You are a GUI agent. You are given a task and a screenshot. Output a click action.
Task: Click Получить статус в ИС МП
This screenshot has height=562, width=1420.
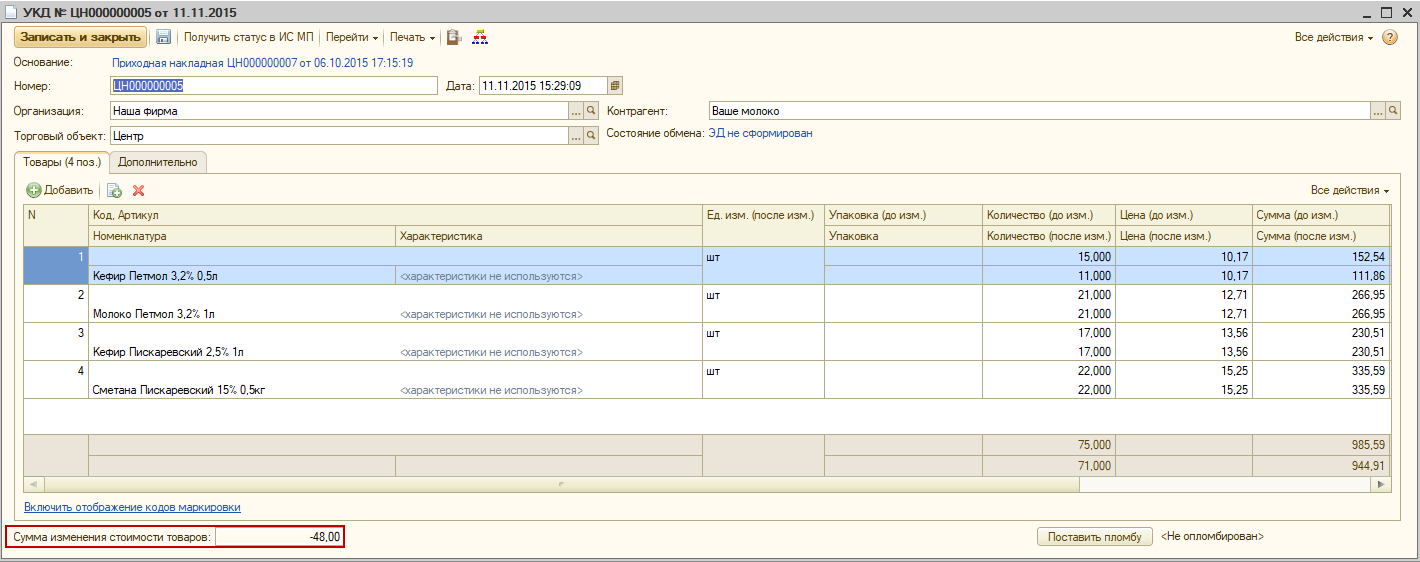tap(248, 37)
